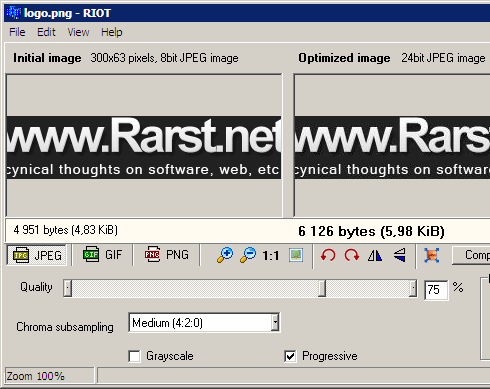
Task: Click the Quality slider thumb
Action: 322,288
